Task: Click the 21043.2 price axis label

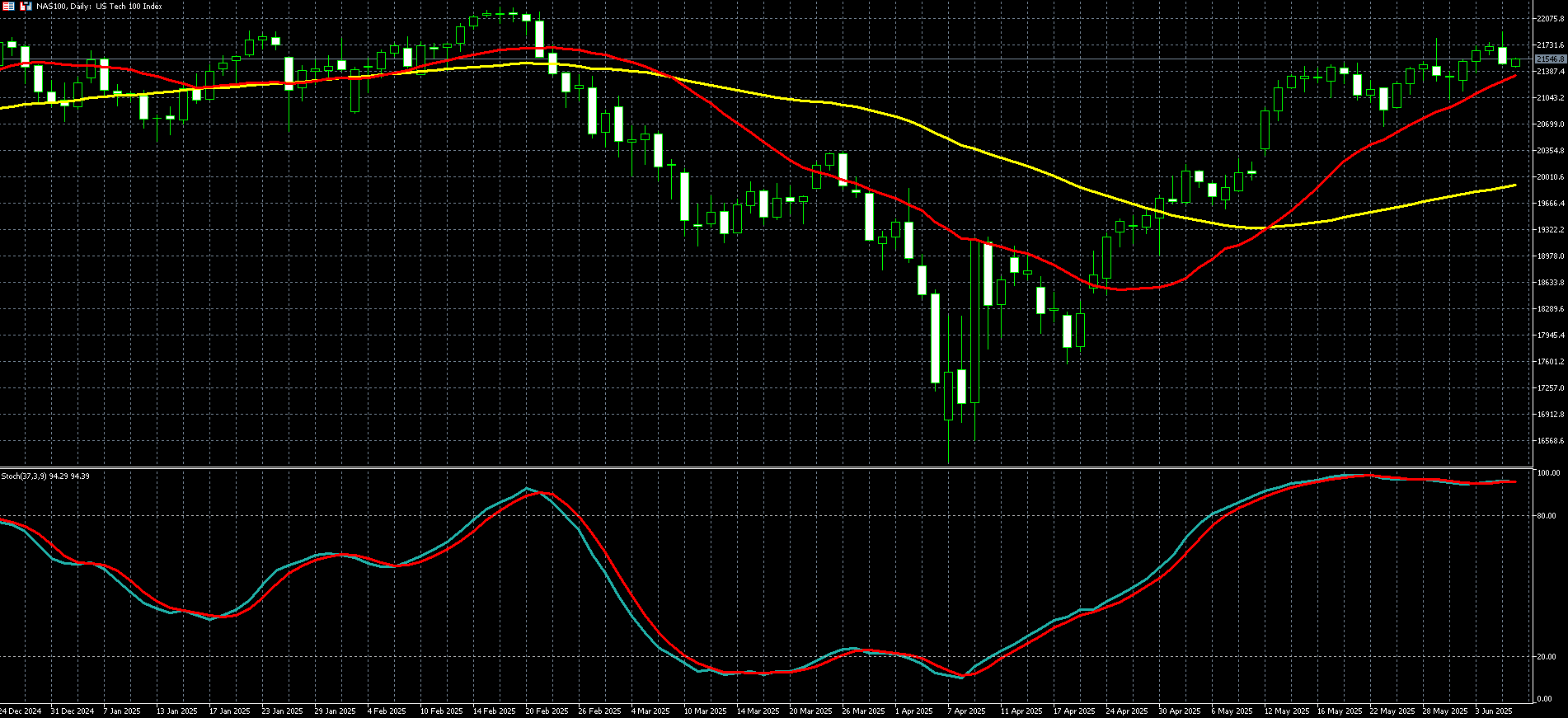Action: (1550, 98)
